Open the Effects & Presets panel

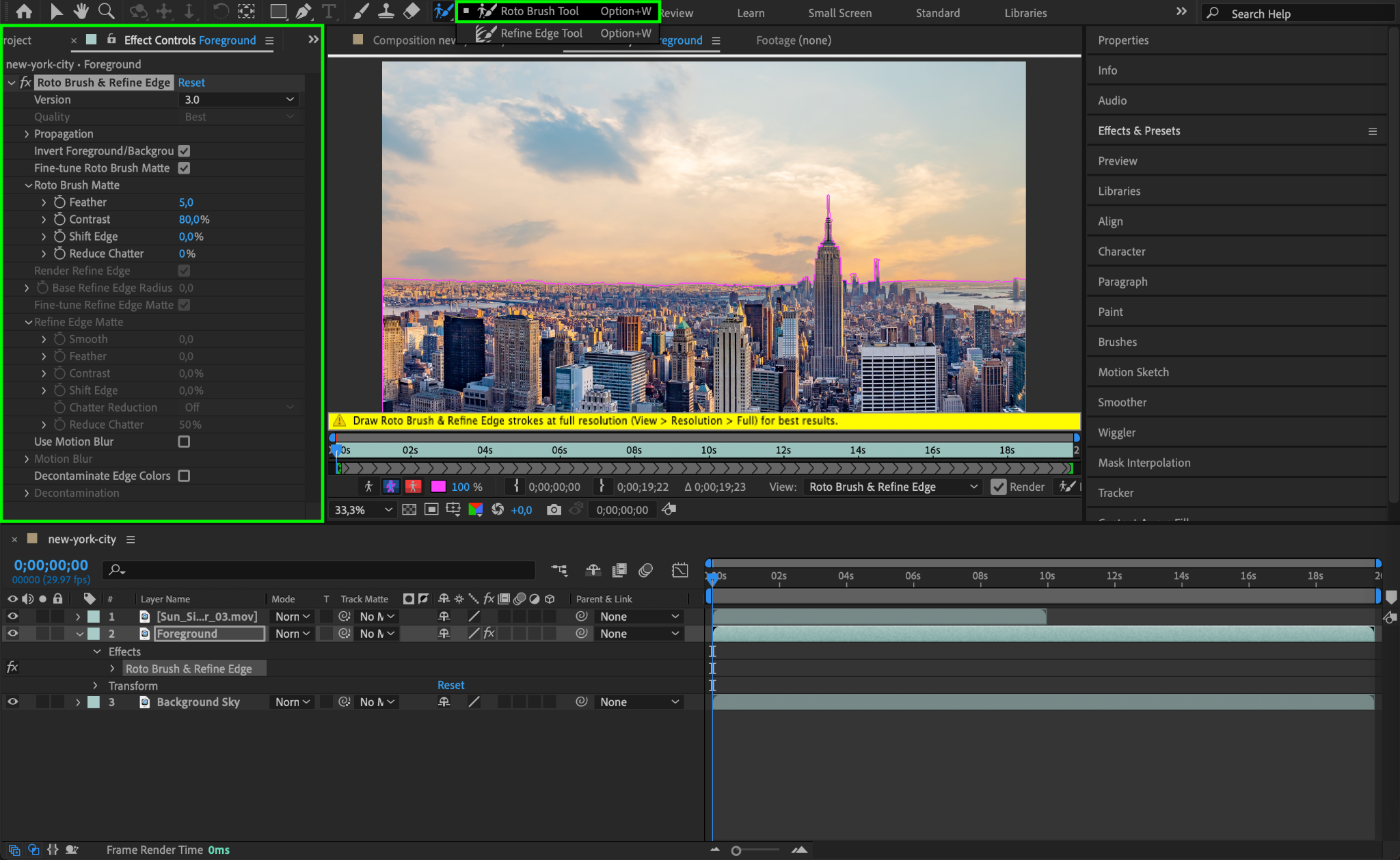point(1139,131)
